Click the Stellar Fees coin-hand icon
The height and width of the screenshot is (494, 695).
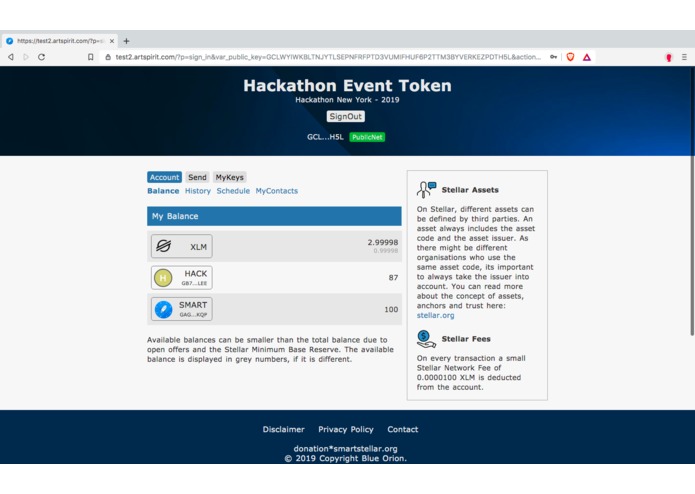click(426, 339)
